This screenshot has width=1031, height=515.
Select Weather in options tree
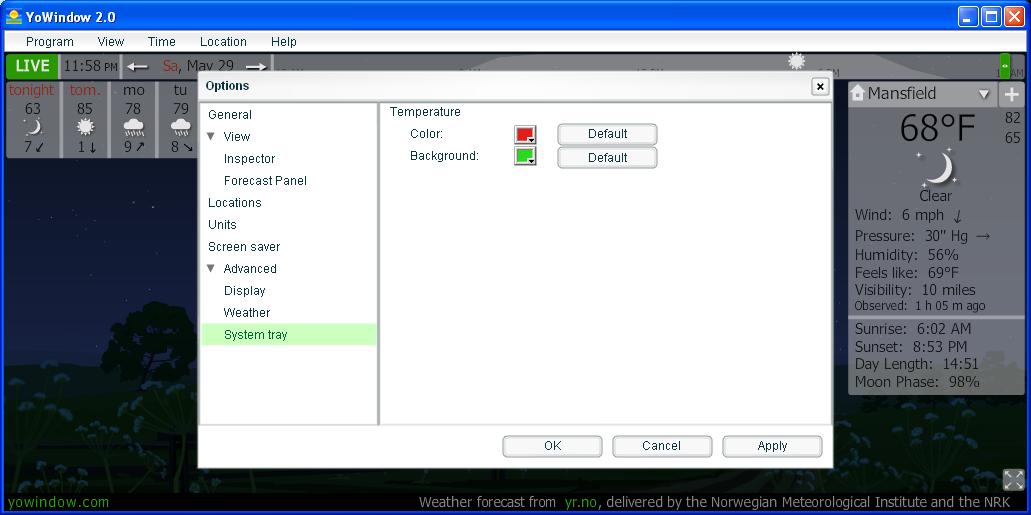point(247,312)
